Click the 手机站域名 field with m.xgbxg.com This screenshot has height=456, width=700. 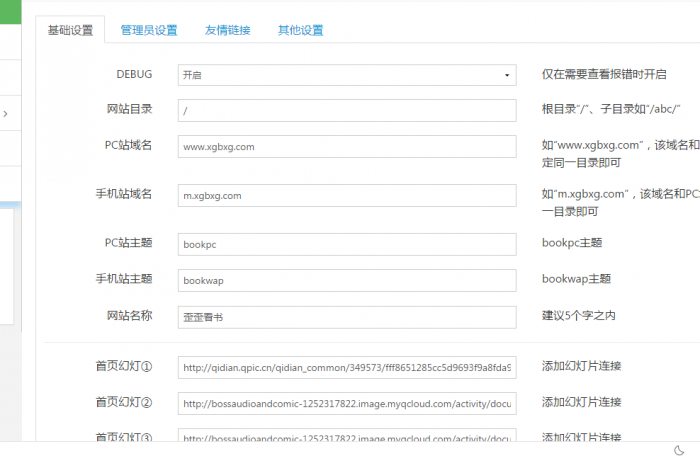347,195
